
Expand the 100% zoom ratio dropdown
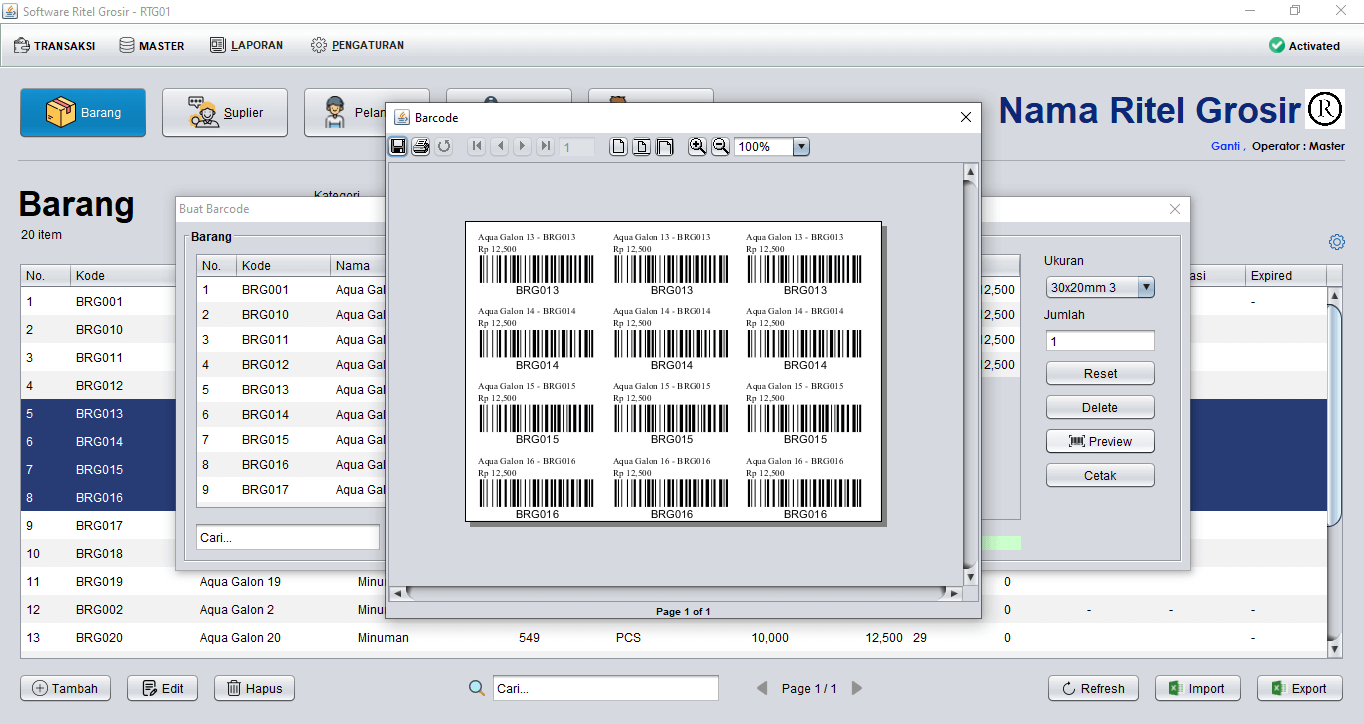click(x=801, y=147)
